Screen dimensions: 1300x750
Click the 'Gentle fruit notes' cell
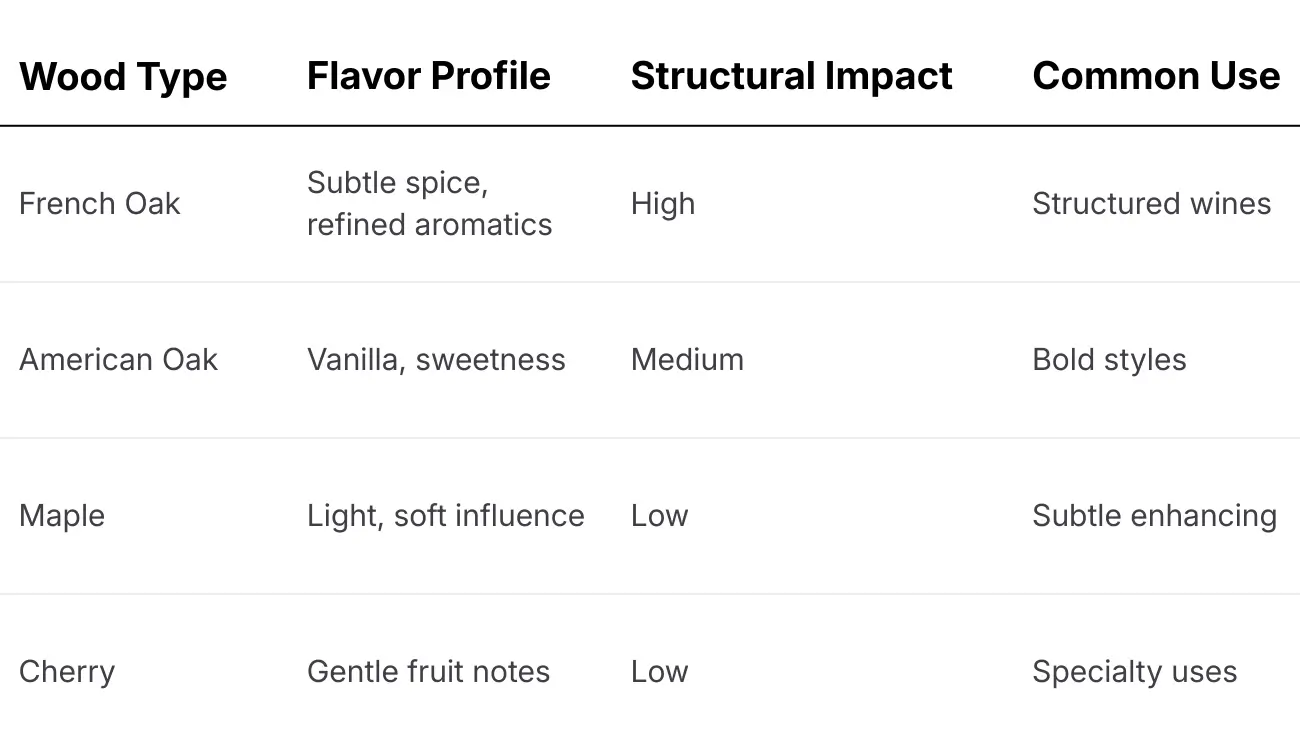point(428,672)
